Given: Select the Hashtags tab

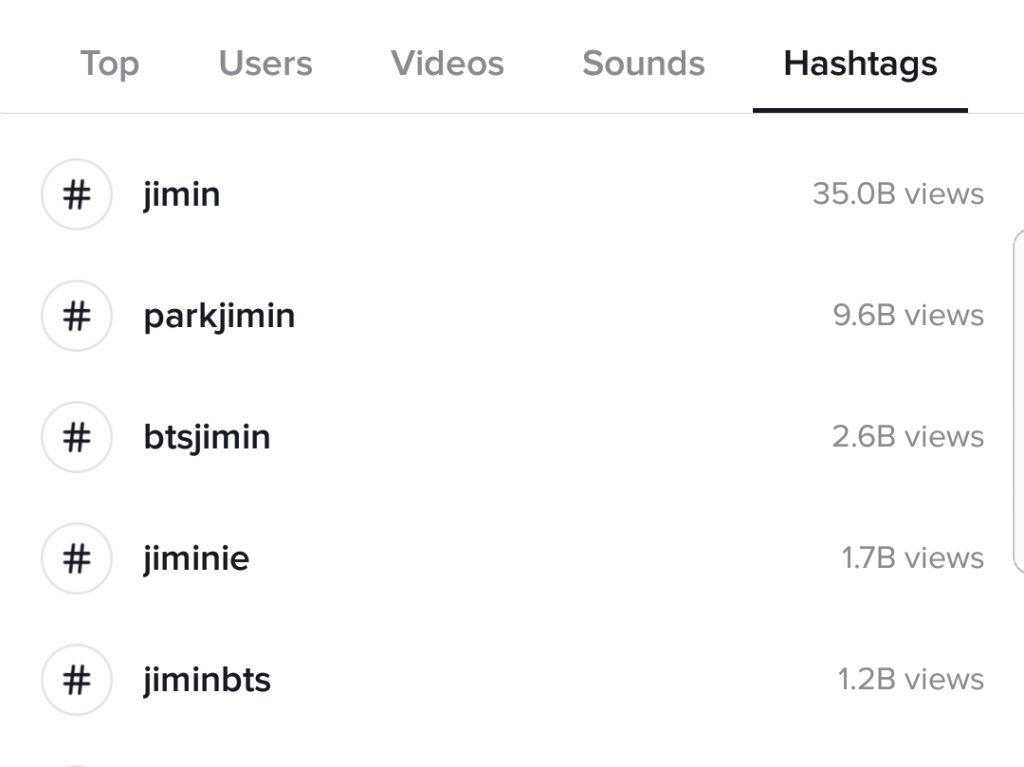Looking at the screenshot, I should click(860, 64).
